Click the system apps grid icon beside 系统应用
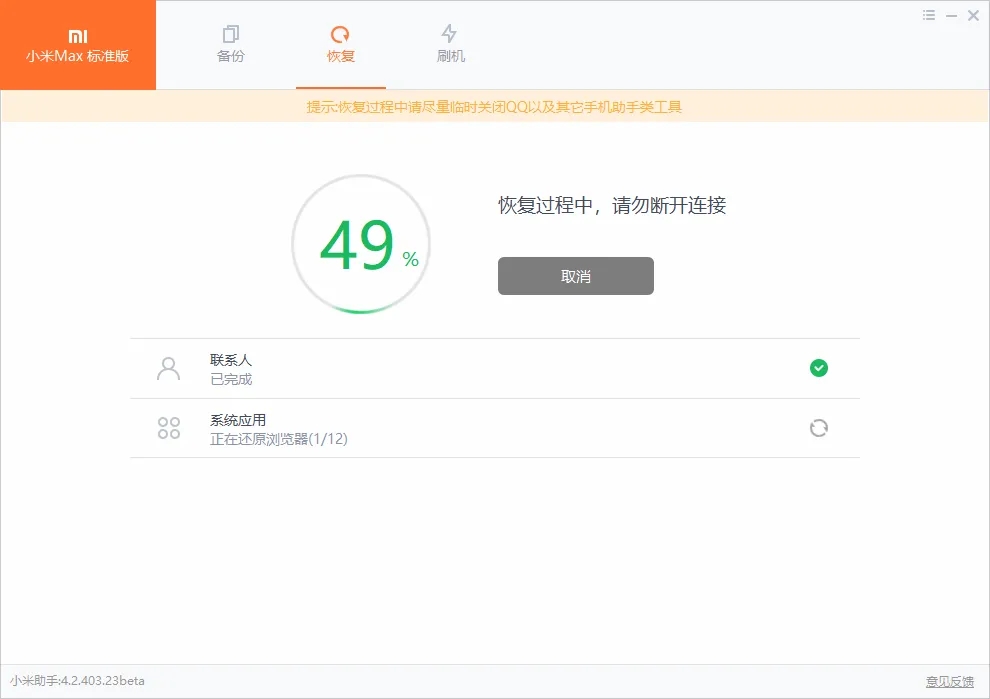Viewport: 990px width, 699px height. click(168, 428)
